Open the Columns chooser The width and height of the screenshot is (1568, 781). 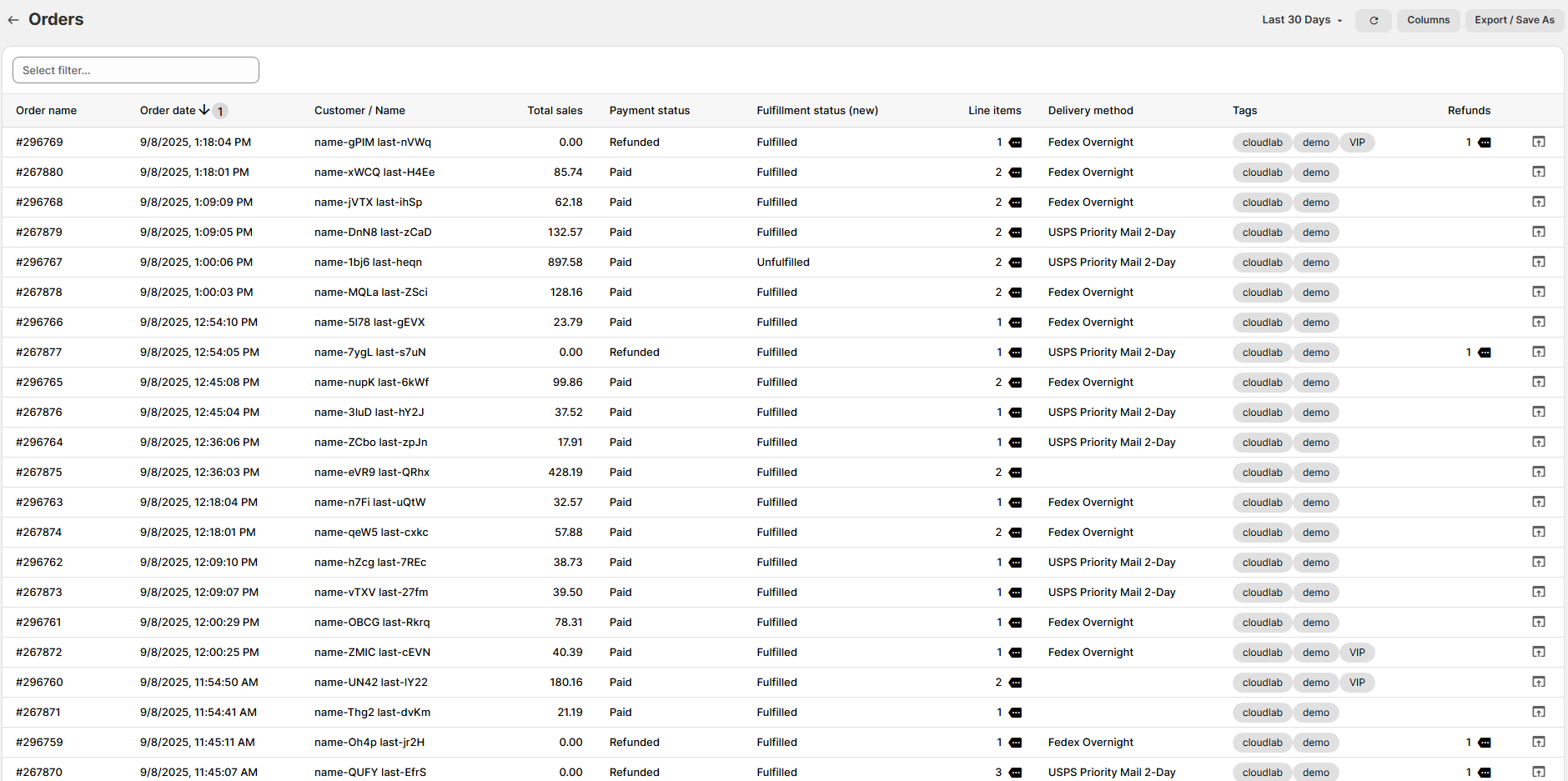tap(1428, 20)
